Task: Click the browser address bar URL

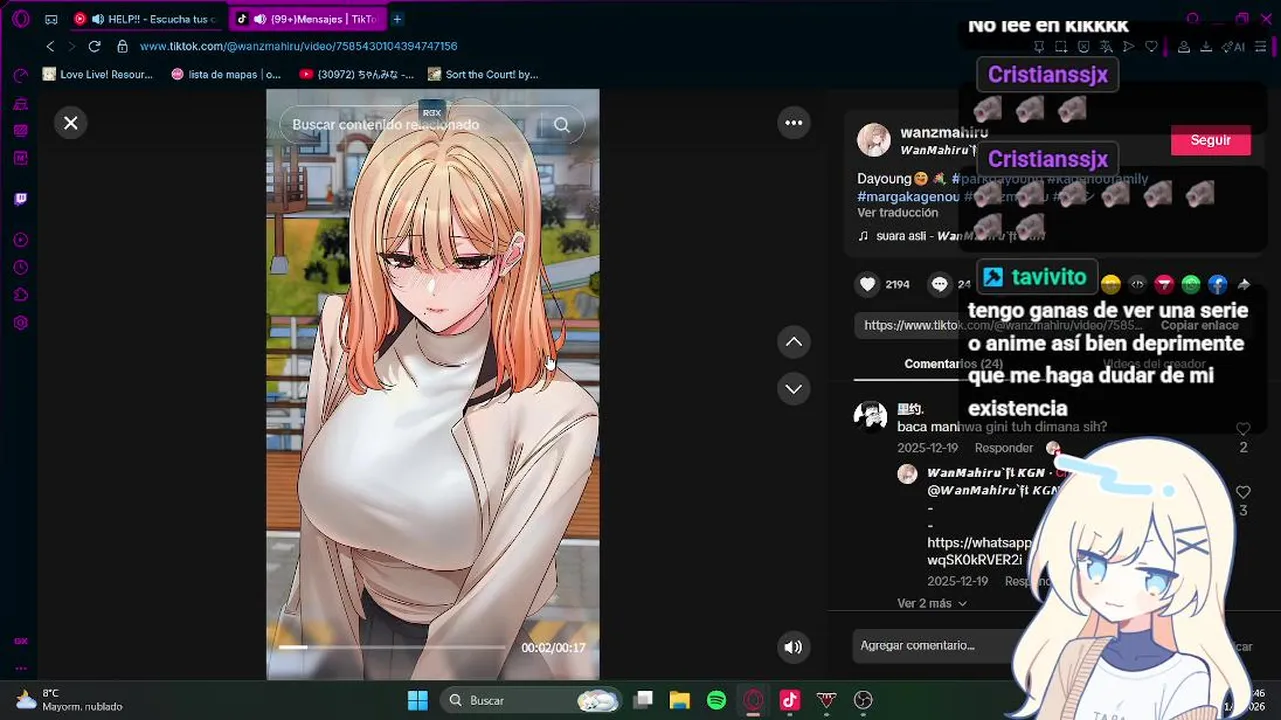Action: (x=298, y=46)
